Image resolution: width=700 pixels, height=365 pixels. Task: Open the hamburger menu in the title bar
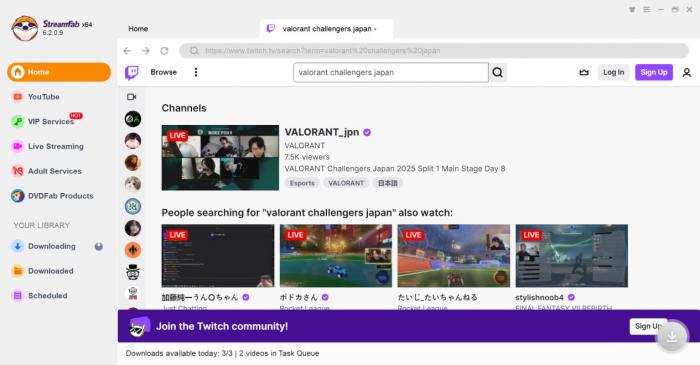point(646,9)
